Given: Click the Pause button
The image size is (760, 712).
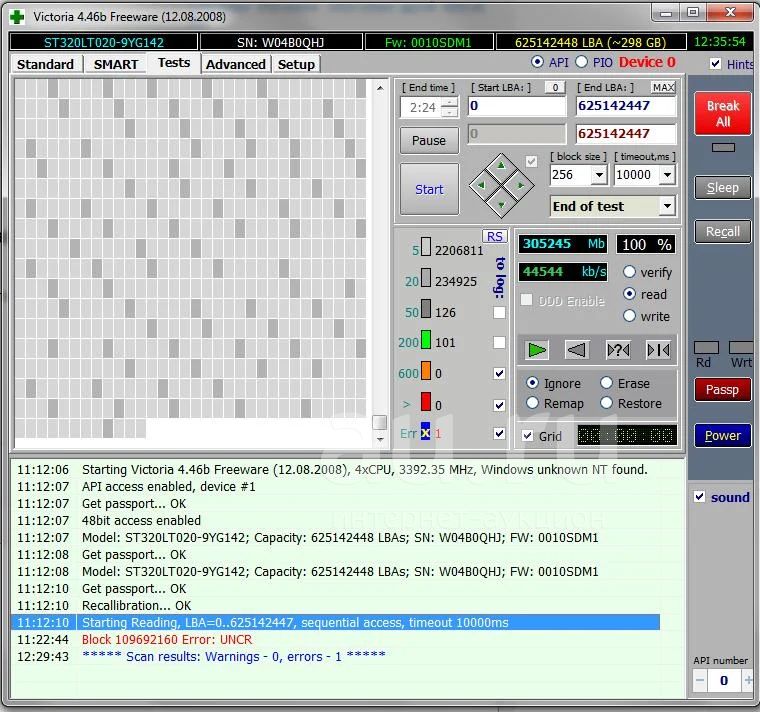Looking at the screenshot, I should 429,141.
